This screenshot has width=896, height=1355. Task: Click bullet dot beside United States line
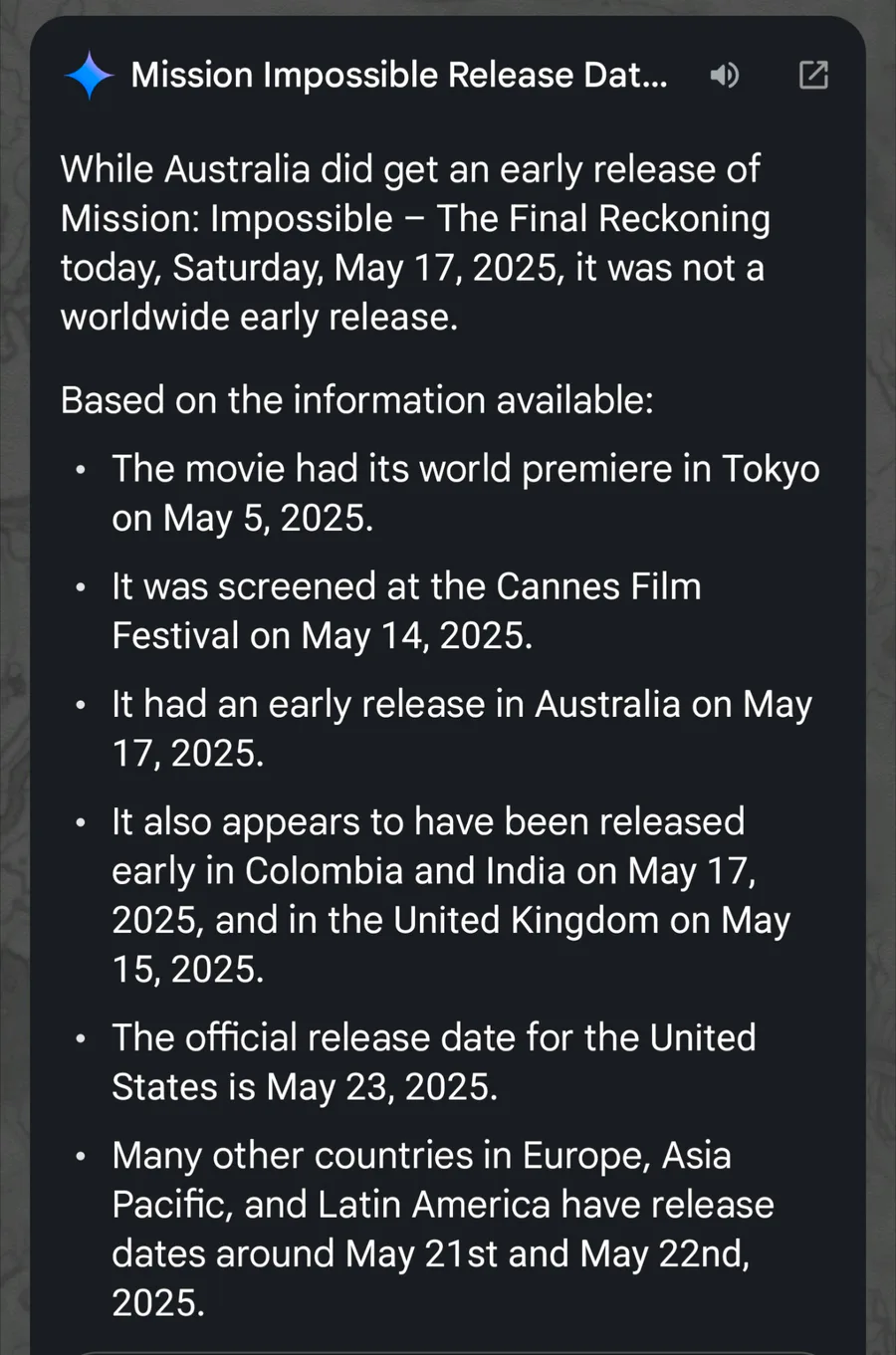[81, 1037]
